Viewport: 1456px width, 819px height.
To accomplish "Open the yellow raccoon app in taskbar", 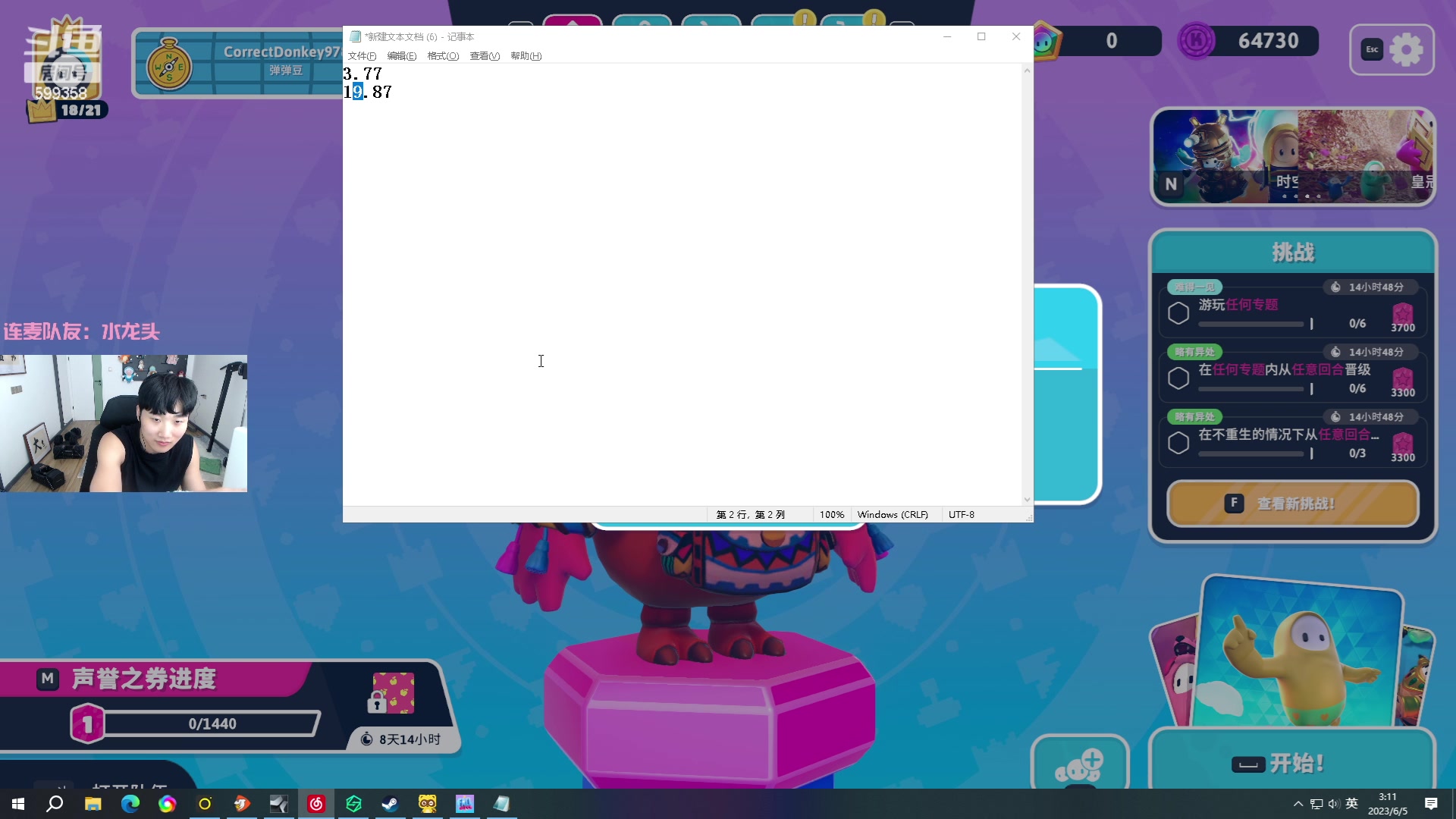I will click(x=428, y=804).
